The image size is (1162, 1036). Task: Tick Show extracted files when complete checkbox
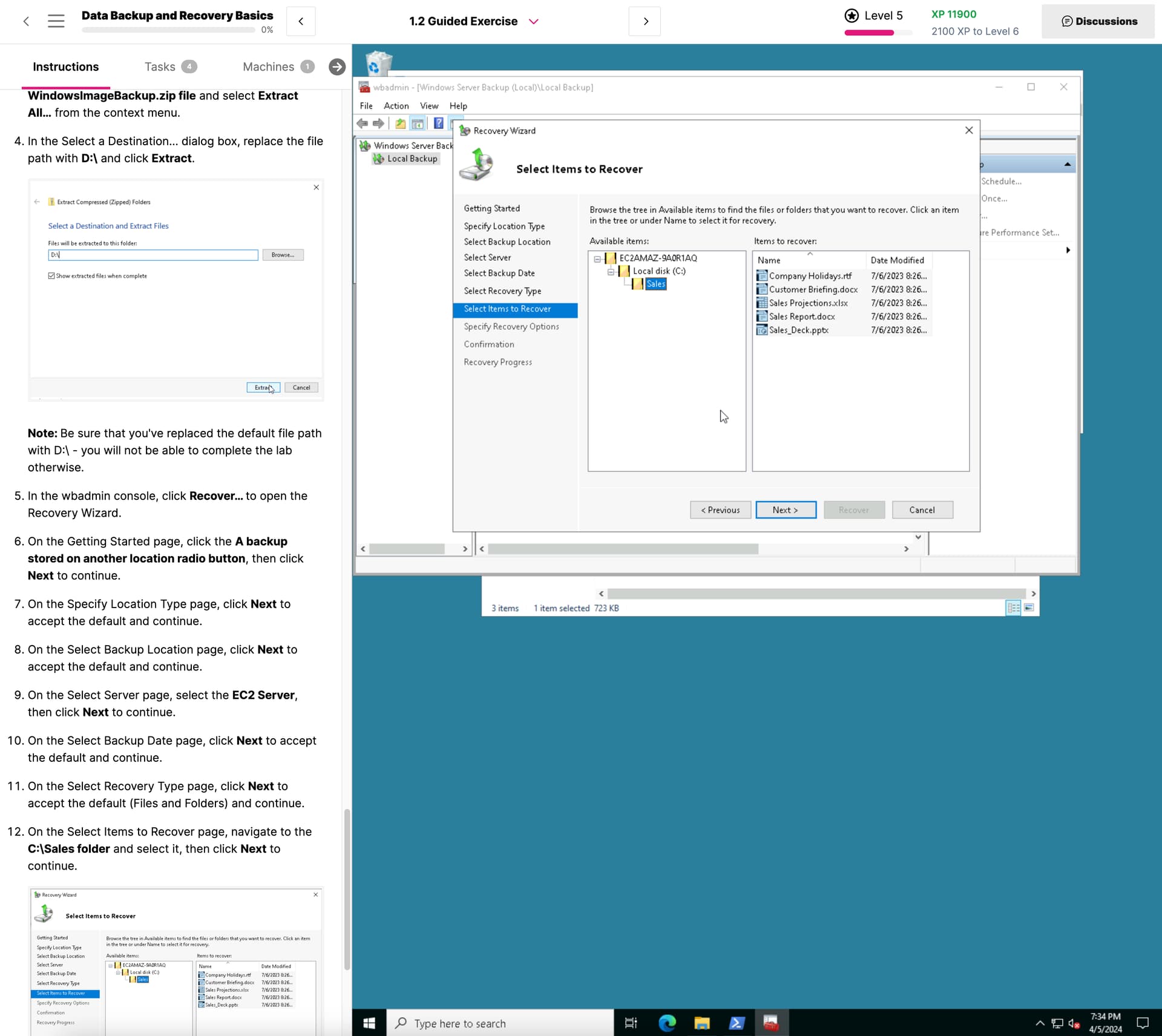point(51,276)
